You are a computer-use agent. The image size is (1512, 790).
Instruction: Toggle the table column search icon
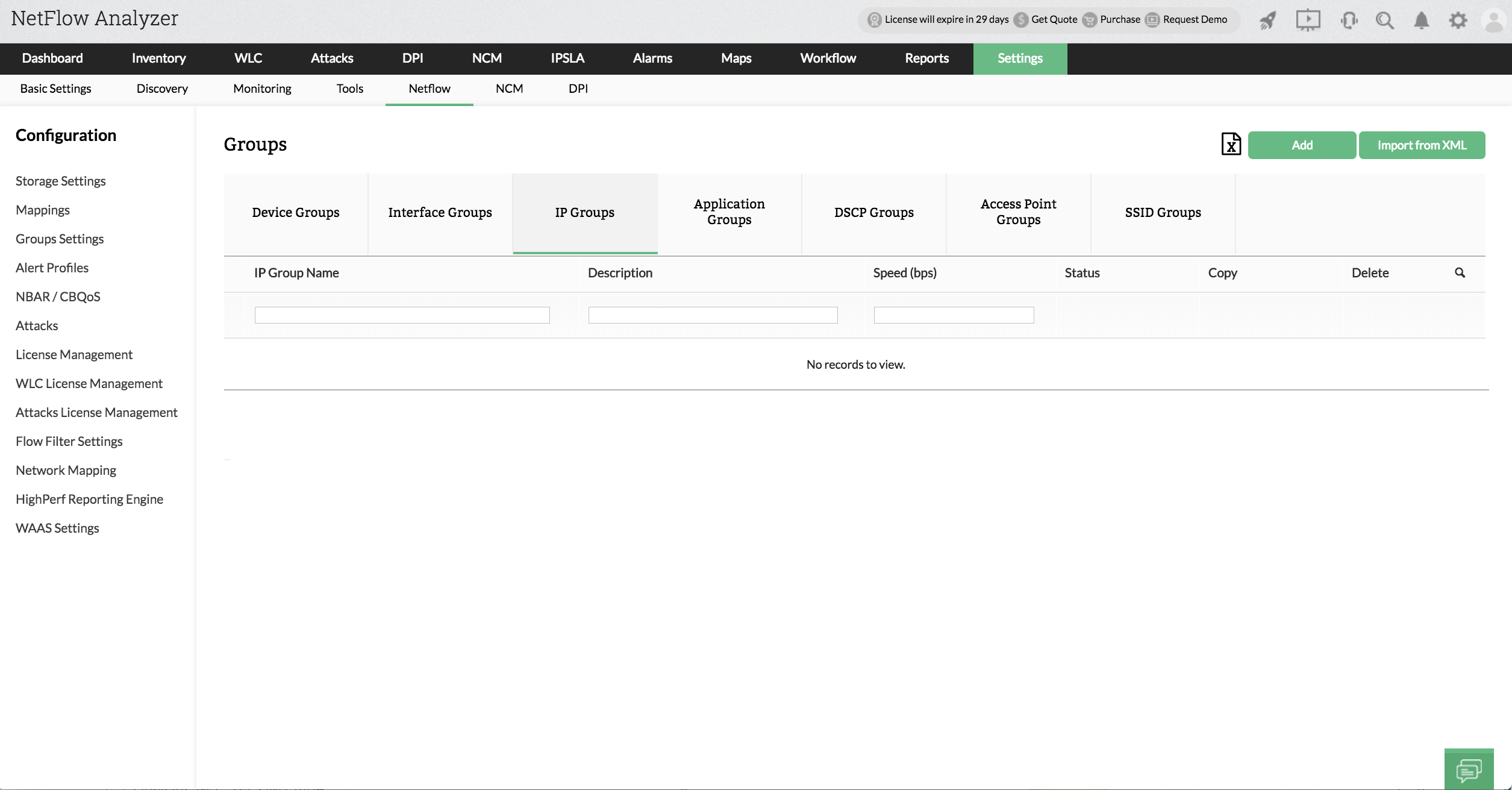coord(1460,273)
